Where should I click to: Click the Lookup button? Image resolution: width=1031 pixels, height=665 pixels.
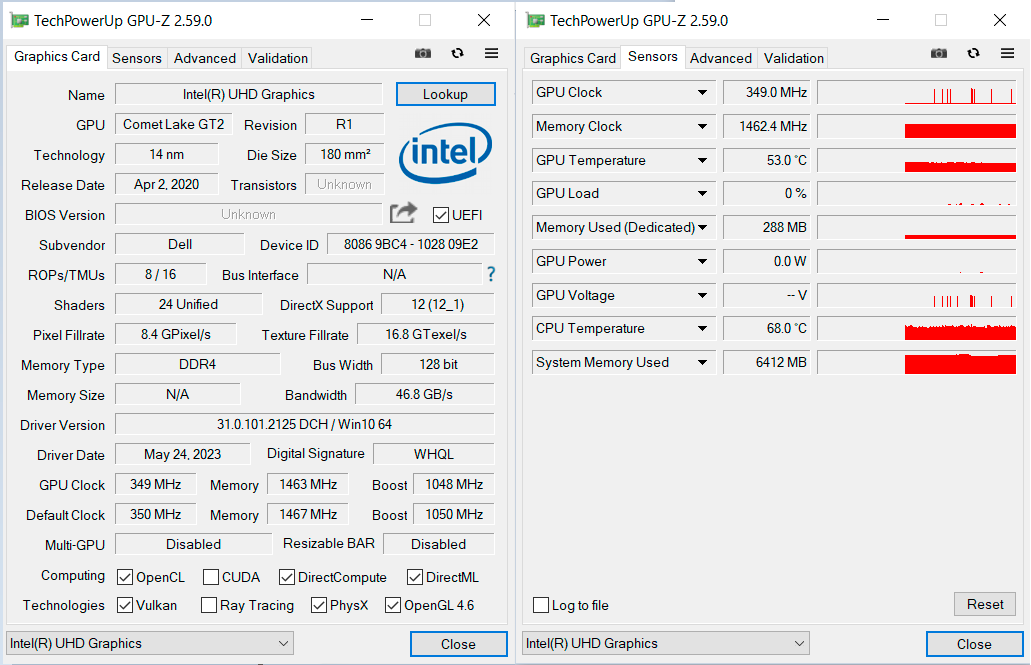click(x=445, y=94)
